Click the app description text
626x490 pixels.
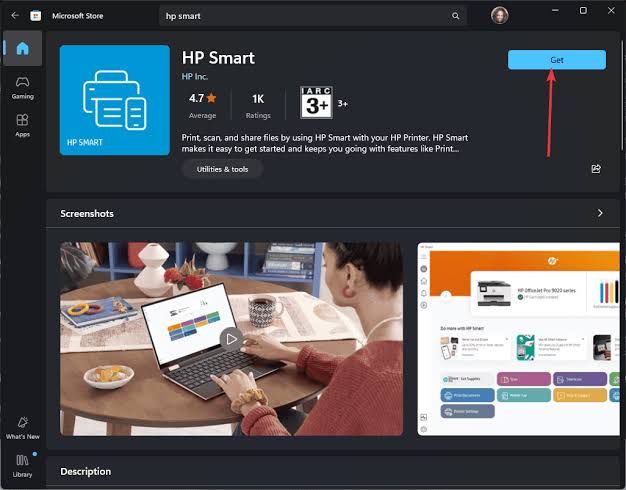coord(325,143)
